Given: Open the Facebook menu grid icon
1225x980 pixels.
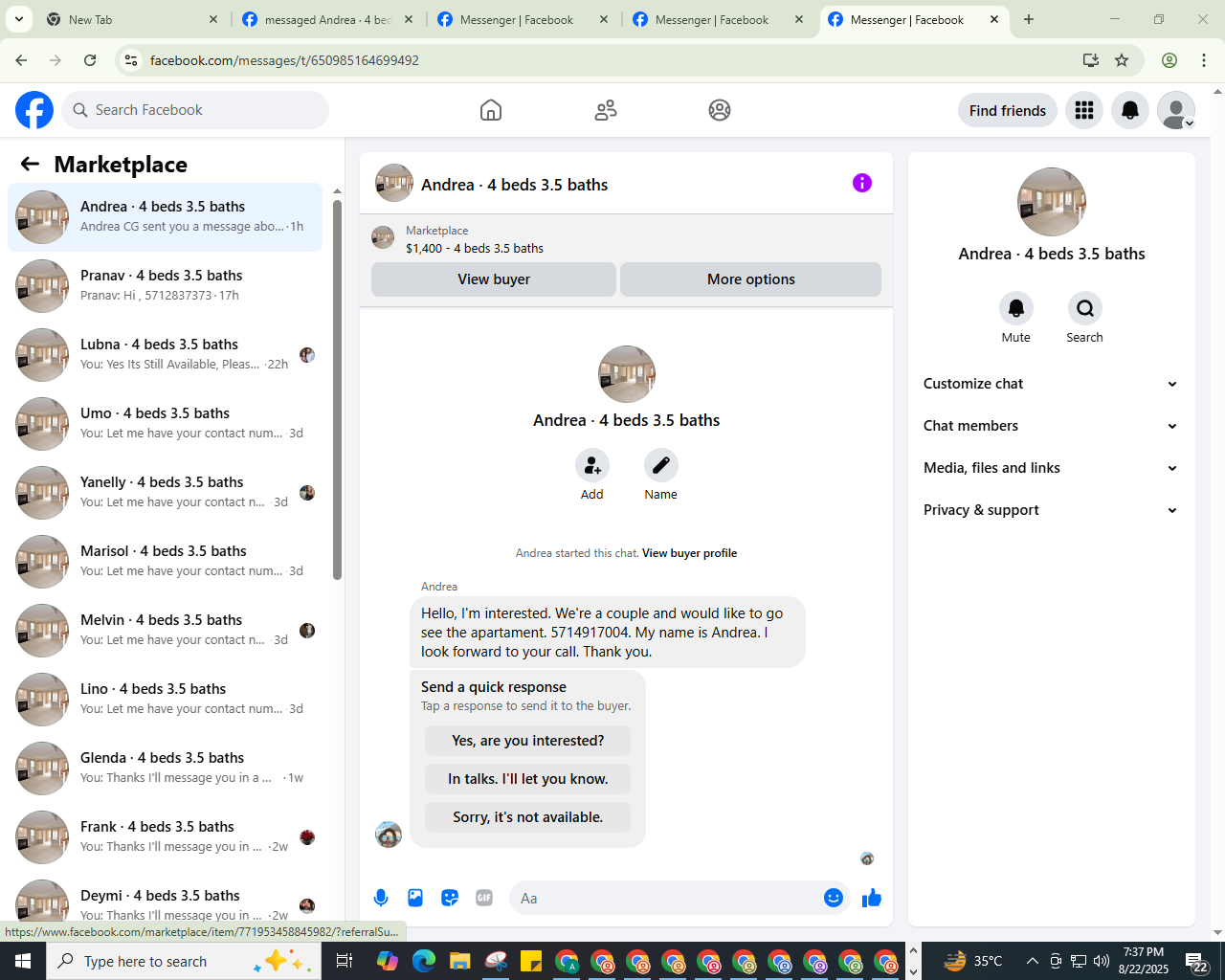Looking at the screenshot, I should (1084, 110).
